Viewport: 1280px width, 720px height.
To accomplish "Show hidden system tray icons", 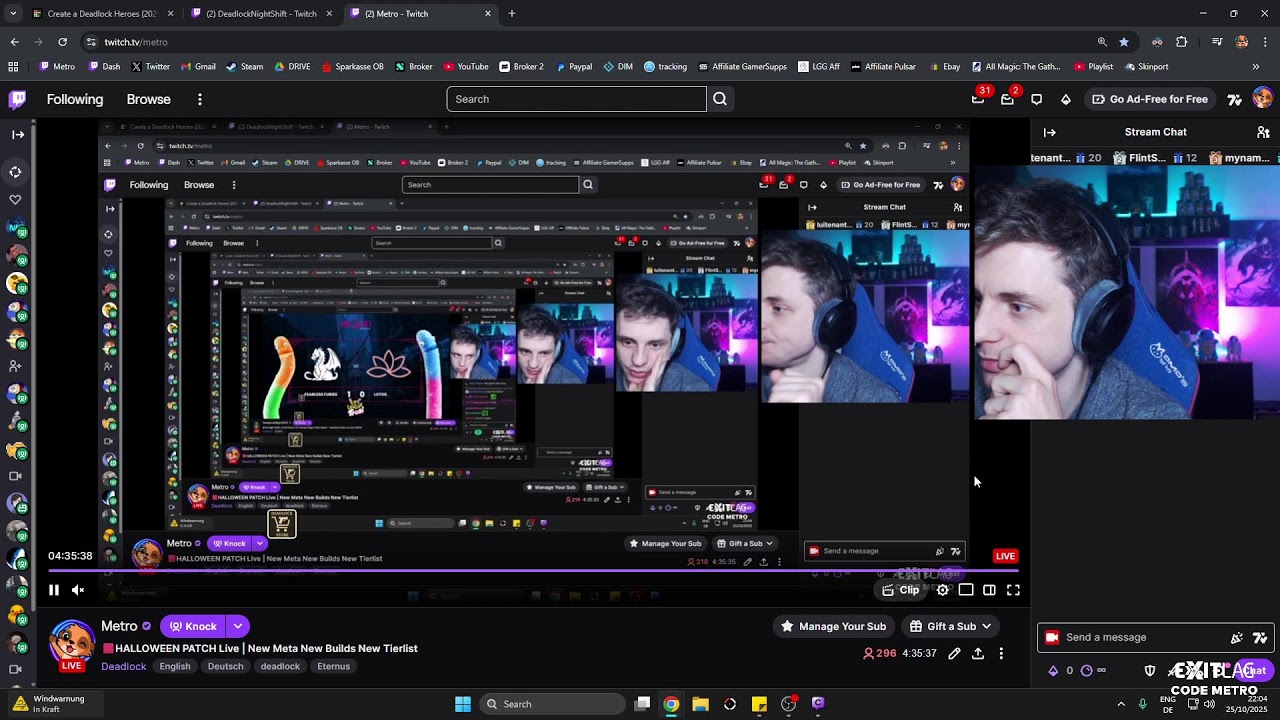I will (x=1121, y=704).
